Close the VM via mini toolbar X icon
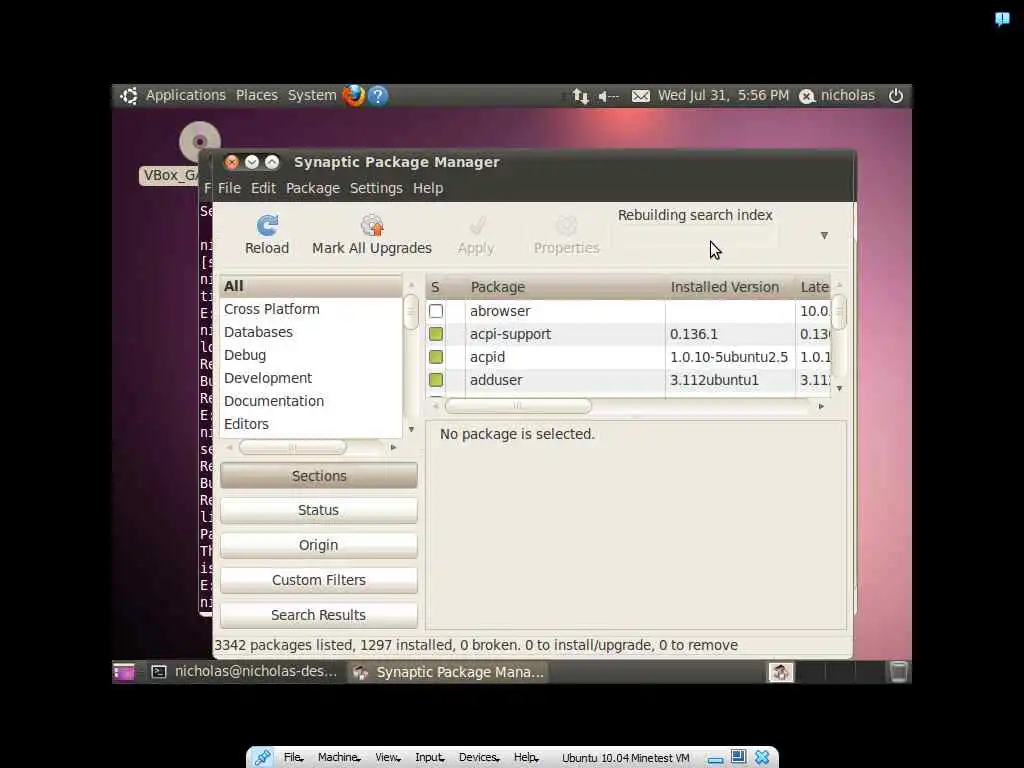1024x768 pixels. pyautogui.click(x=762, y=758)
